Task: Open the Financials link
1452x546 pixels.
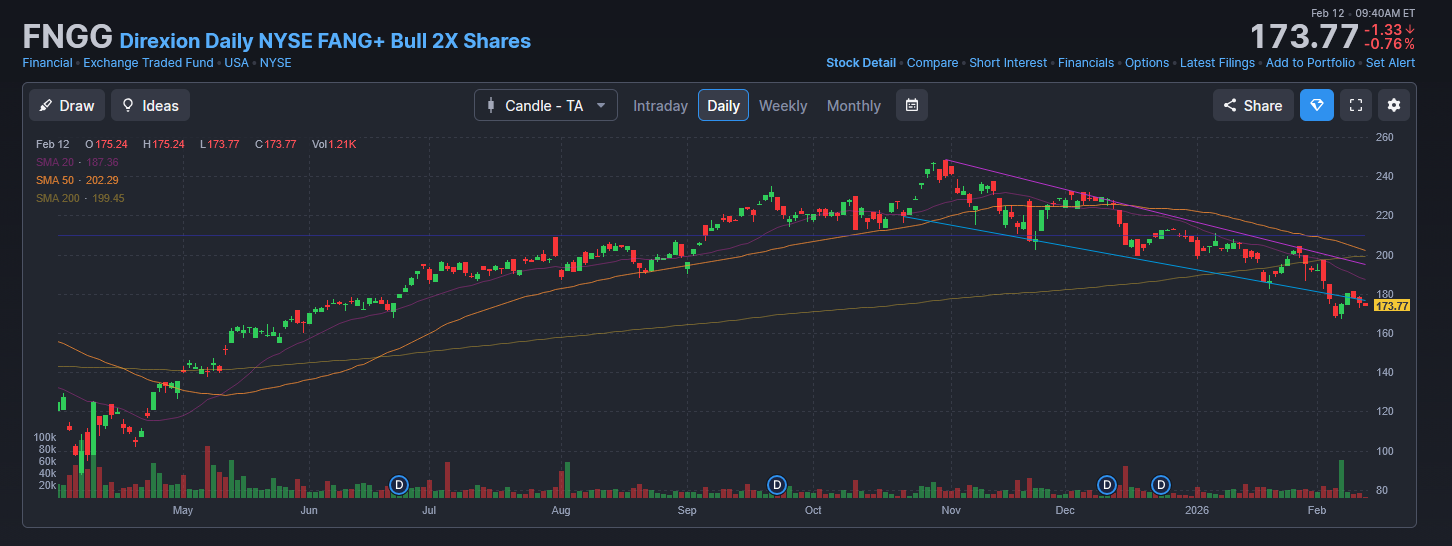Action: (1086, 62)
